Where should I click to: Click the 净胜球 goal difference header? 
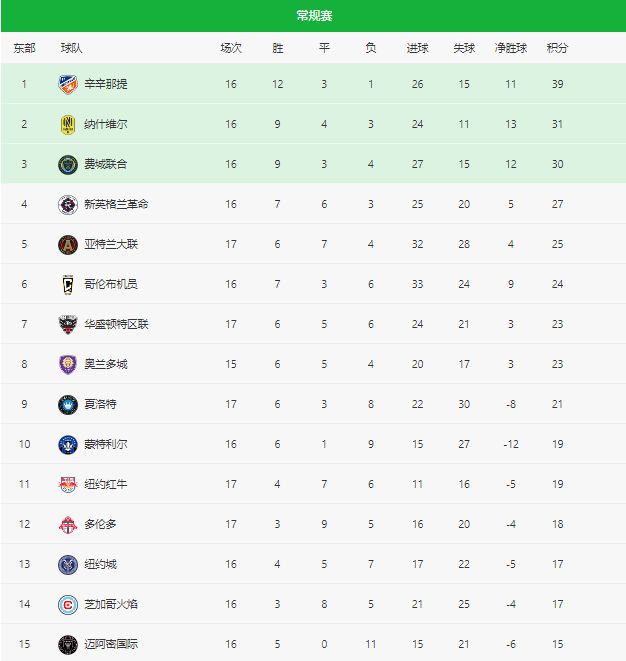pos(510,48)
